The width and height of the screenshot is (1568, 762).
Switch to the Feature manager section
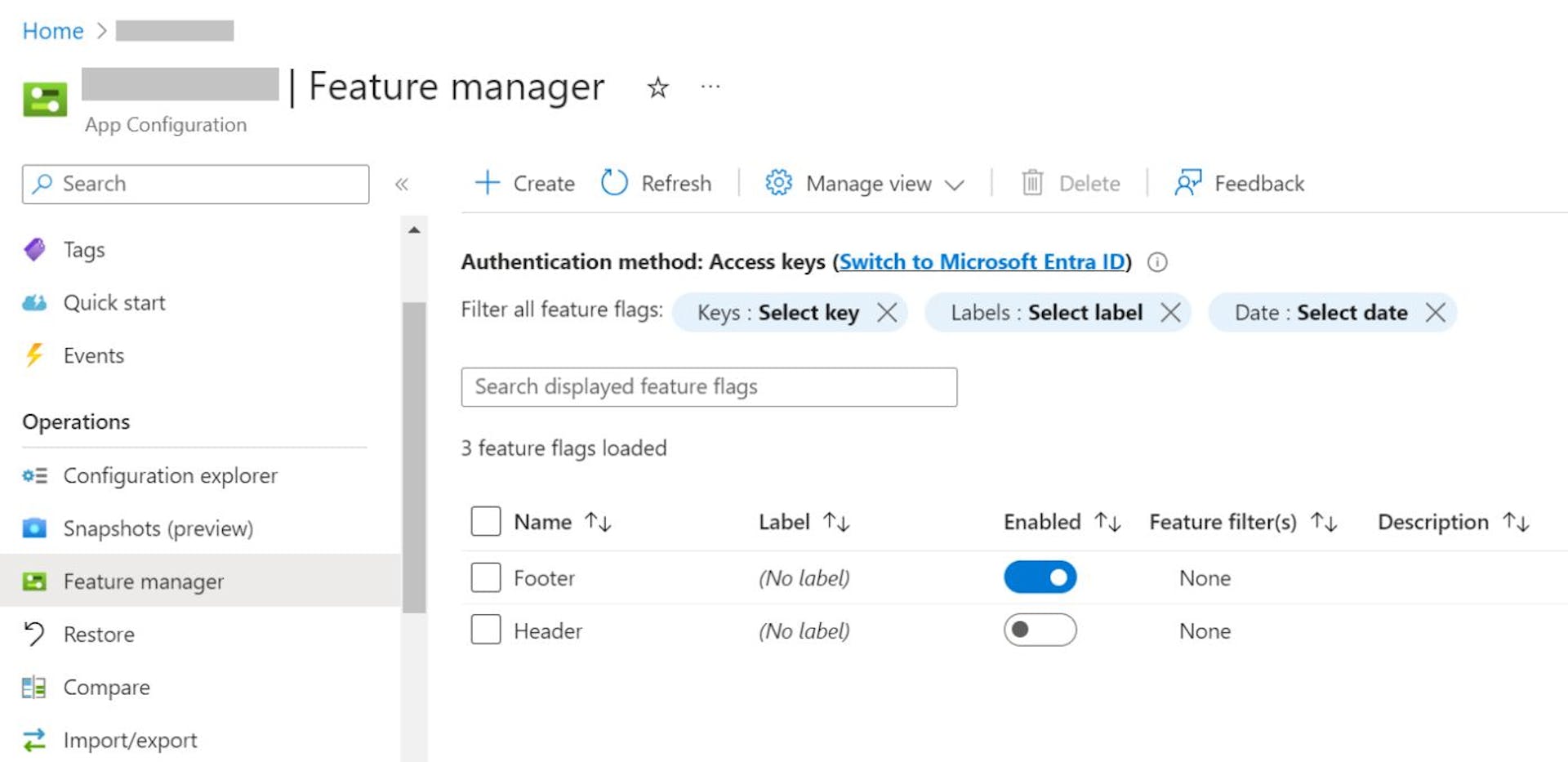[144, 582]
